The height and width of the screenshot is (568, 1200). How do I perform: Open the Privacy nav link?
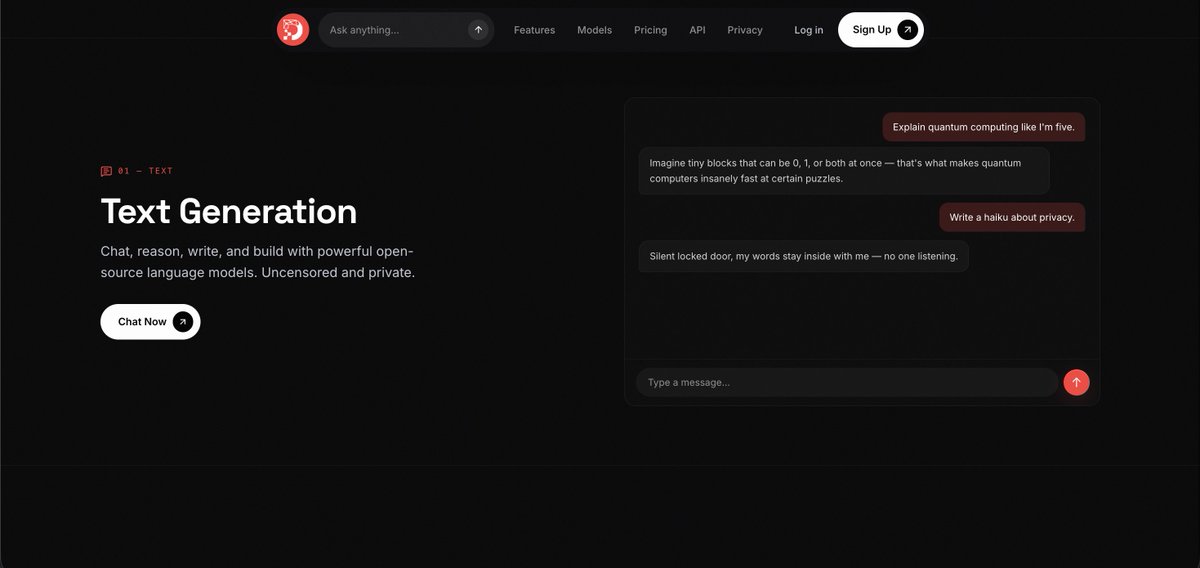pos(745,30)
